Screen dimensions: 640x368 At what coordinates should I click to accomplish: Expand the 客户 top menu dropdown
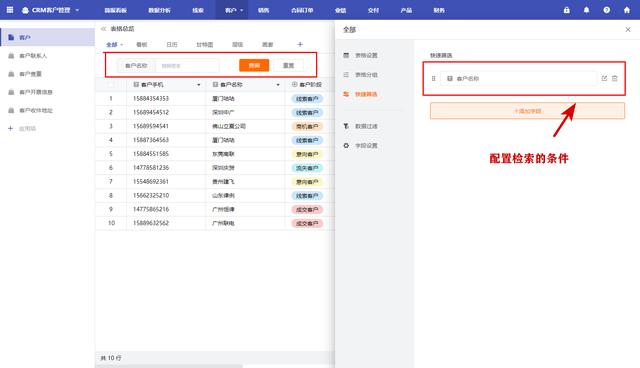[x=242, y=10]
